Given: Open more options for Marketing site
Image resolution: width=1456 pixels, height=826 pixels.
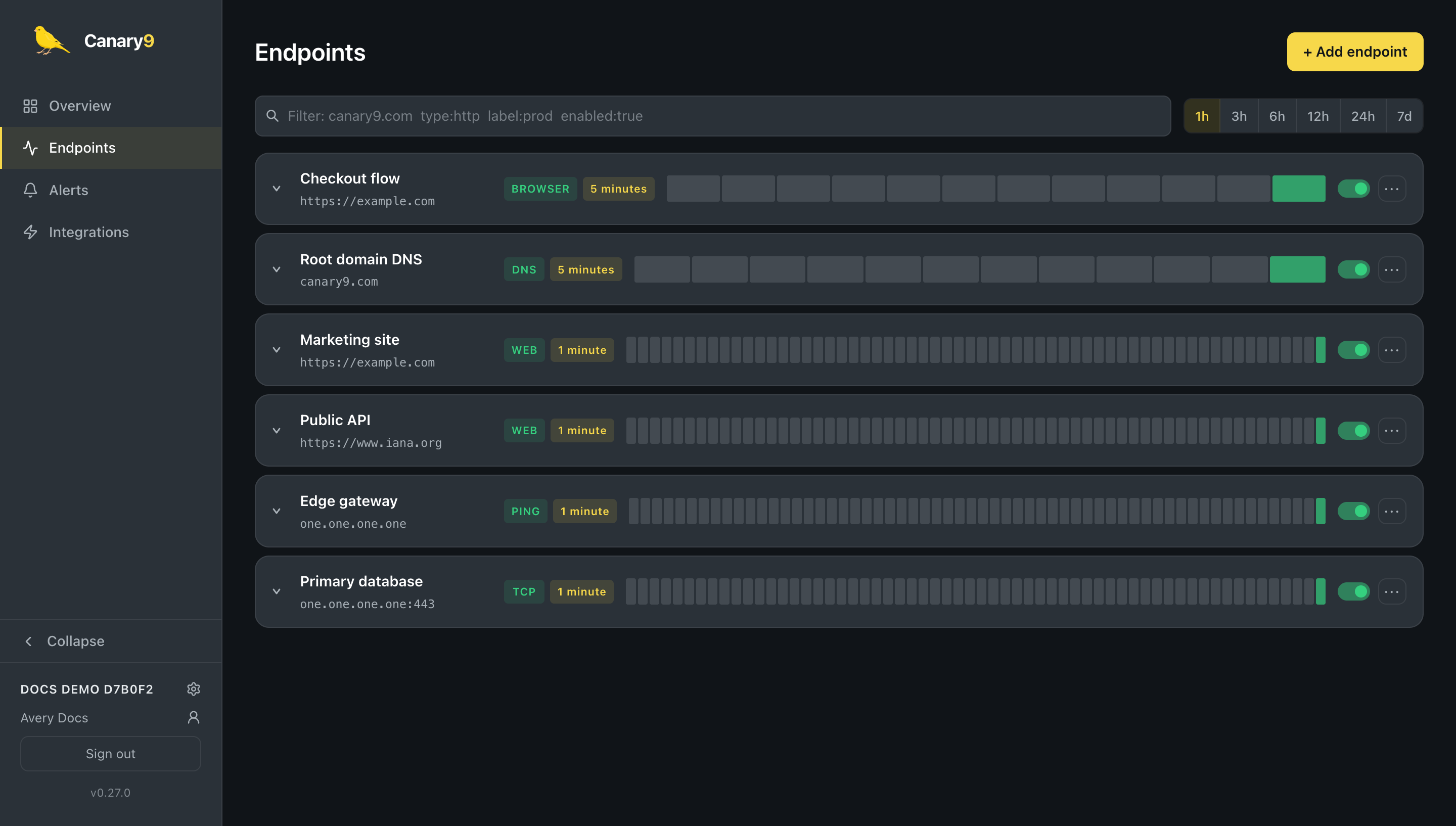Looking at the screenshot, I should pyautogui.click(x=1392, y=350).
